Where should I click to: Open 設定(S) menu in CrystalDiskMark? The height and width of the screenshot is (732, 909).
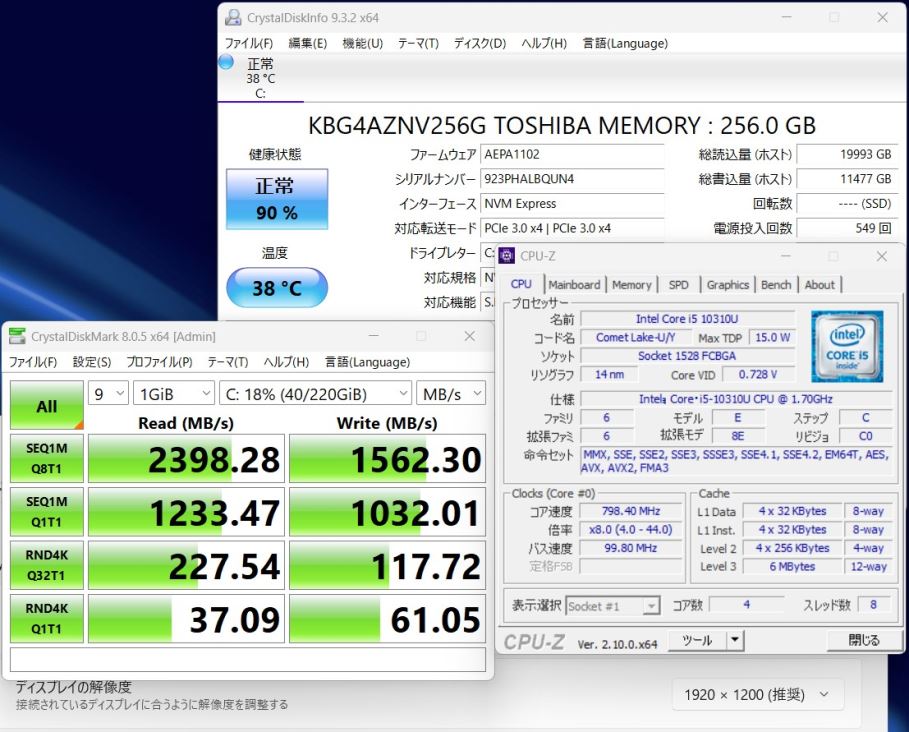pyautogui.click(x=92, y=362)
